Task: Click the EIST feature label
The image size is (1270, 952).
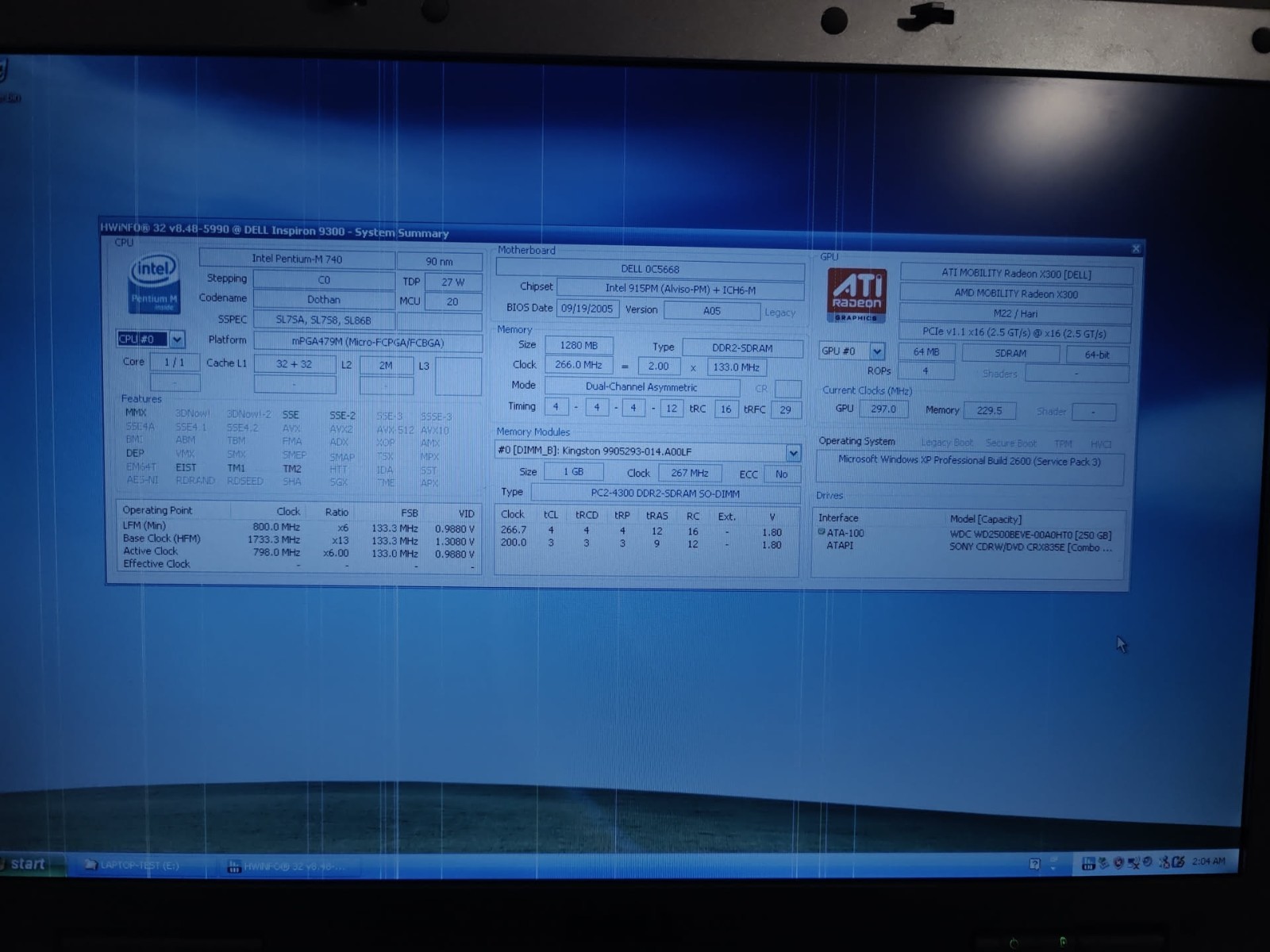Action: tap(187, 467)
